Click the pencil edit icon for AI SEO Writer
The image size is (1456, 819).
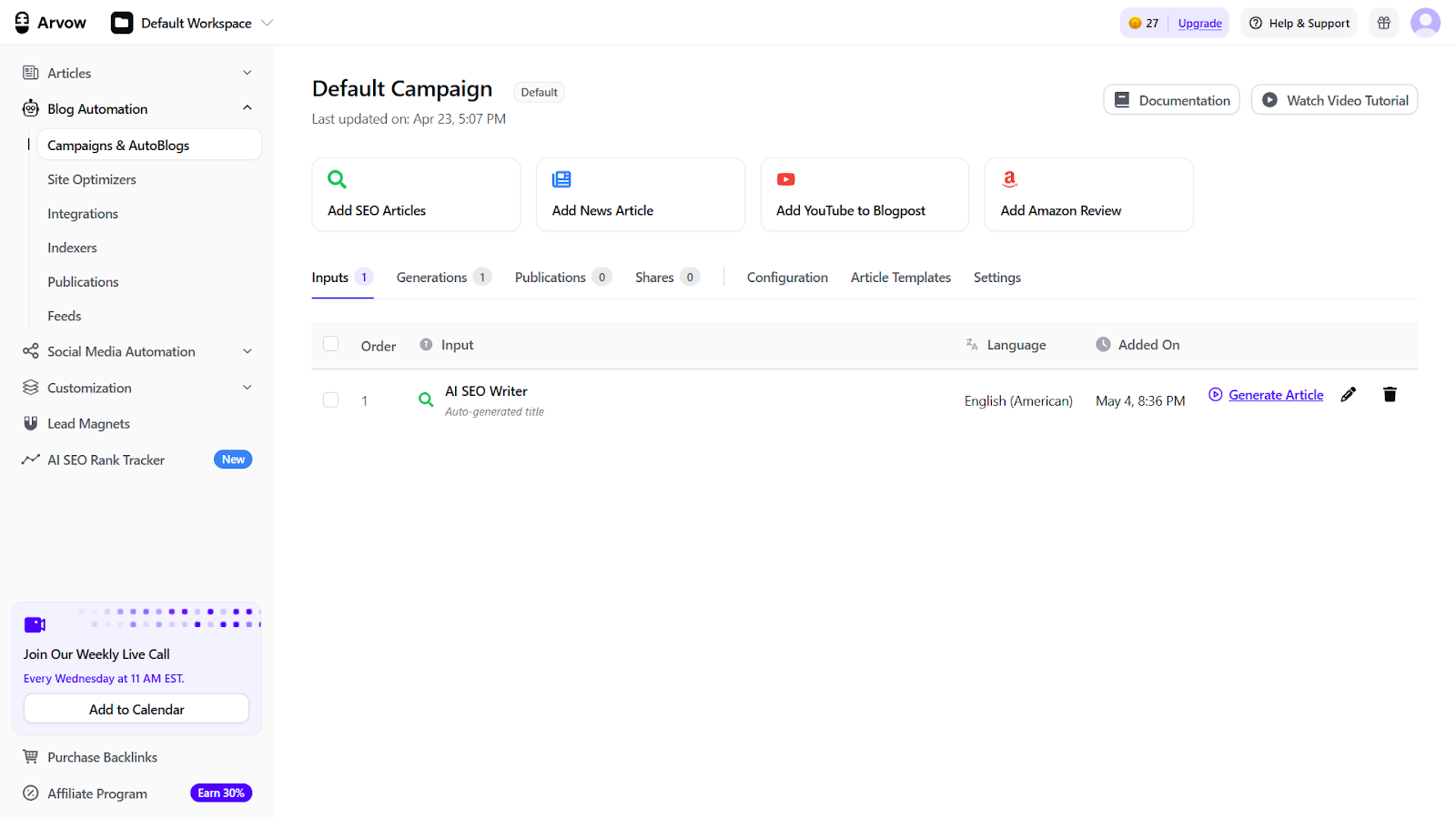(1348, 394)
